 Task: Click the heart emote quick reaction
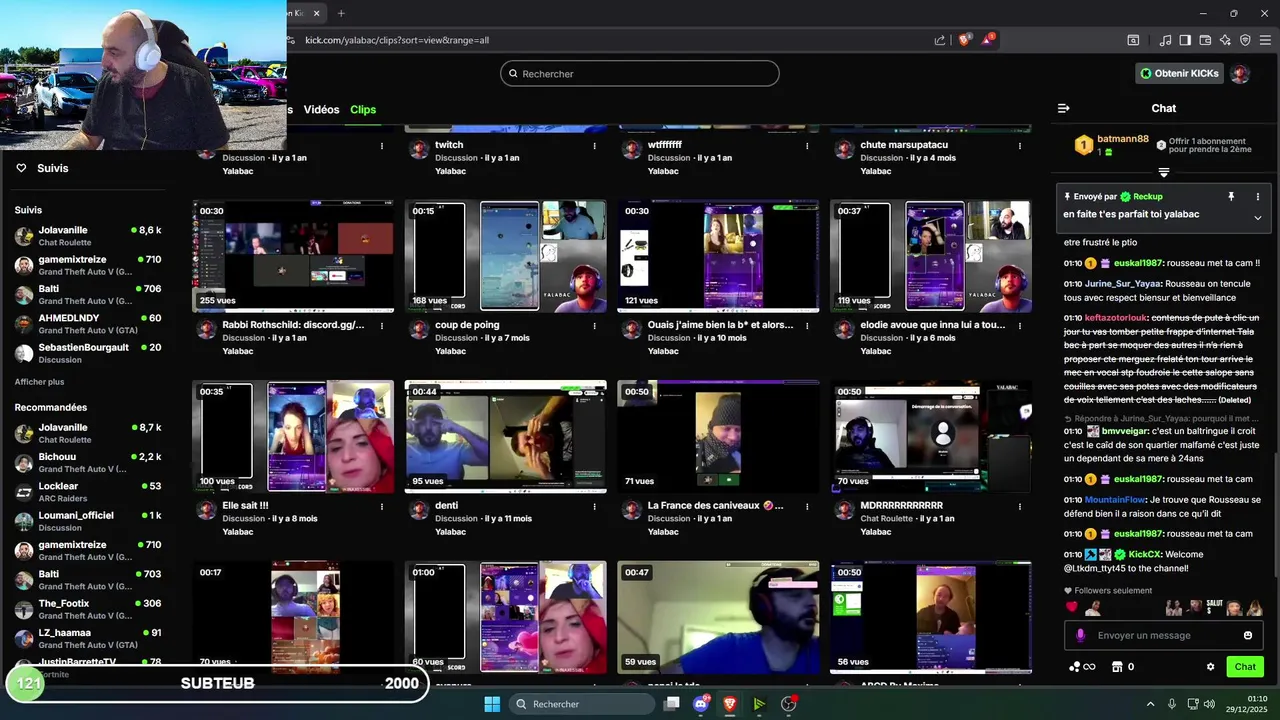point(1072,608)
